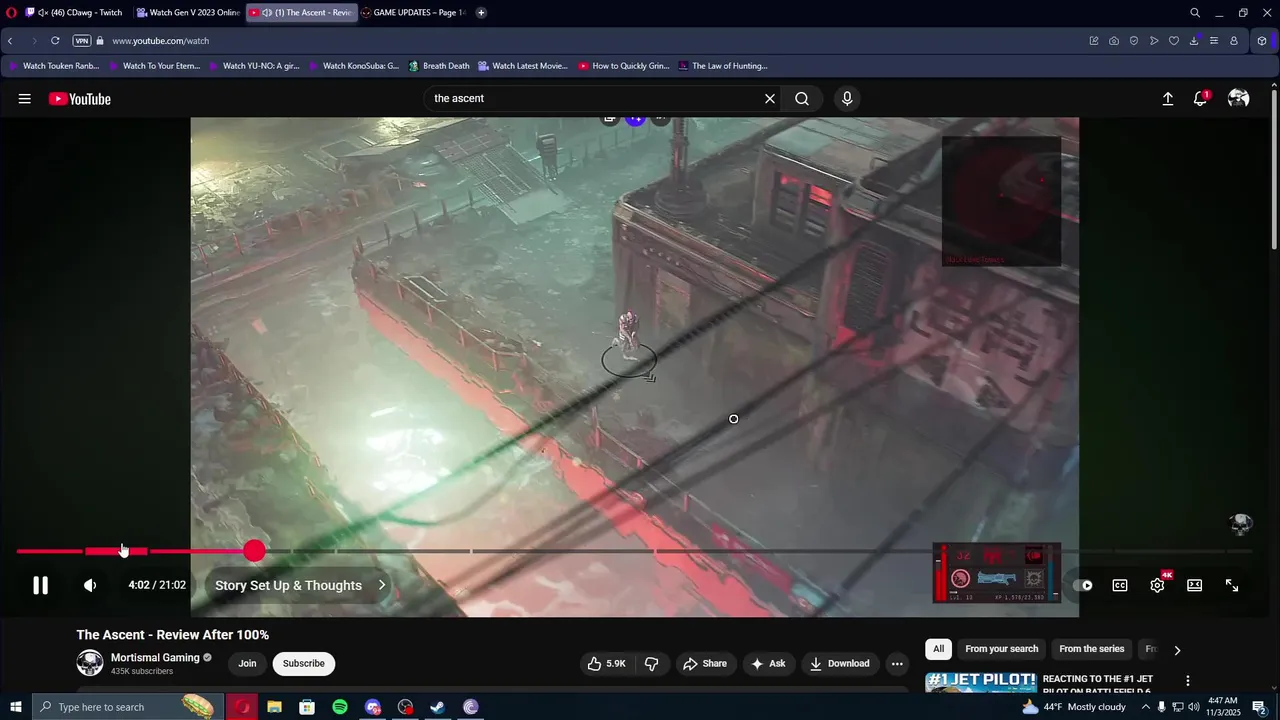Select the All filter chip
The width and height of the screenshot is (1280, 720).
pos(938,649)
